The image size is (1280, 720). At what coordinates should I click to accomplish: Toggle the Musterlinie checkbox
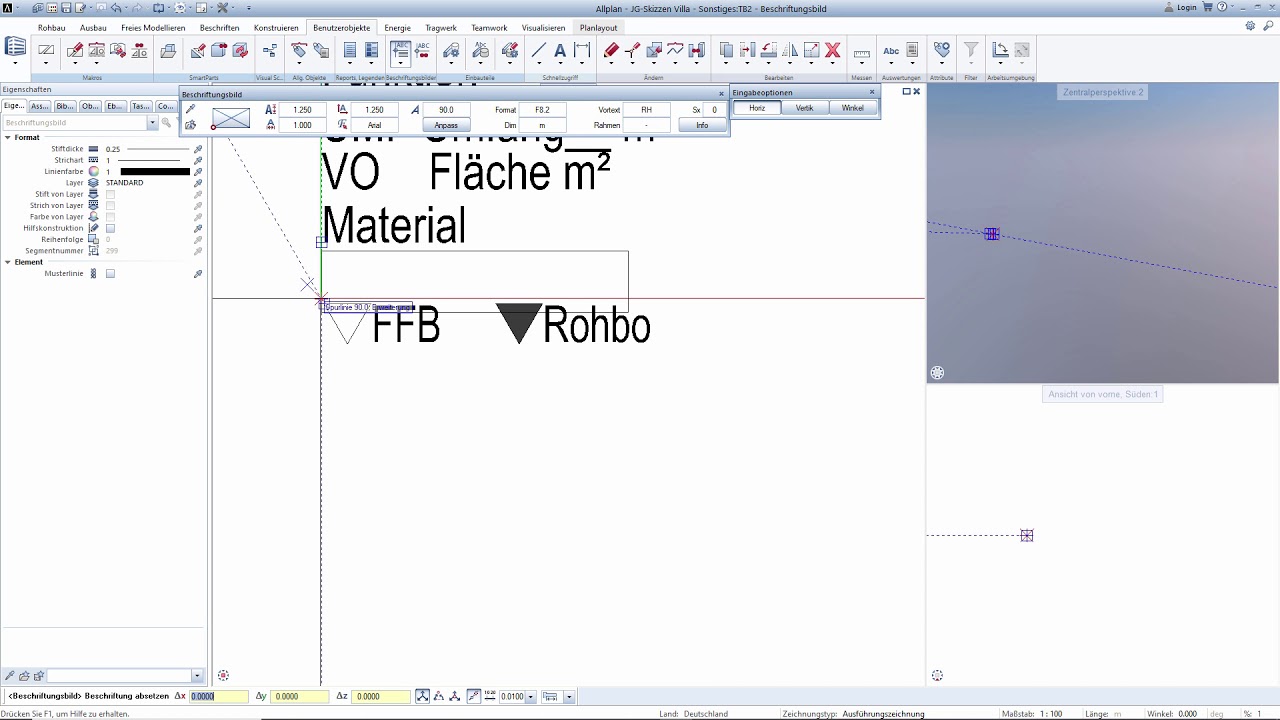(x=110, y=273)
